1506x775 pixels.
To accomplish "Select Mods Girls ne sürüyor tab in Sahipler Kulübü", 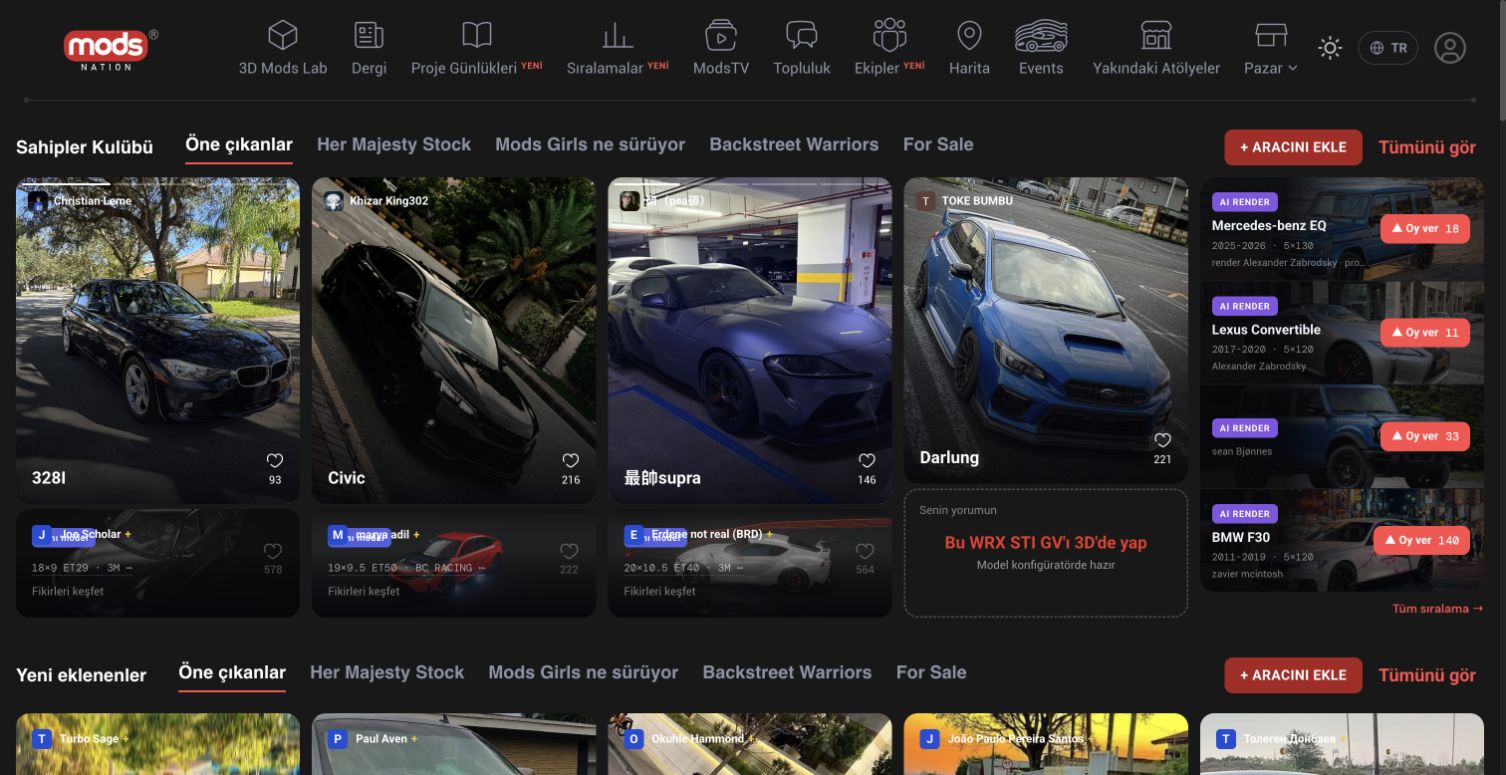I will [x=590, y=145].
